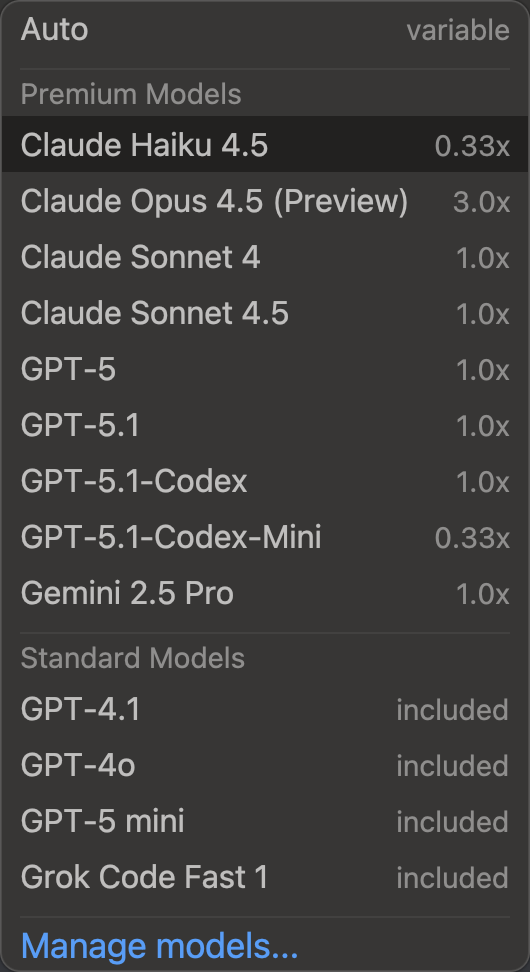
Task: Choose Claude Haiku 4.5 model
Action: click(265, 144)
